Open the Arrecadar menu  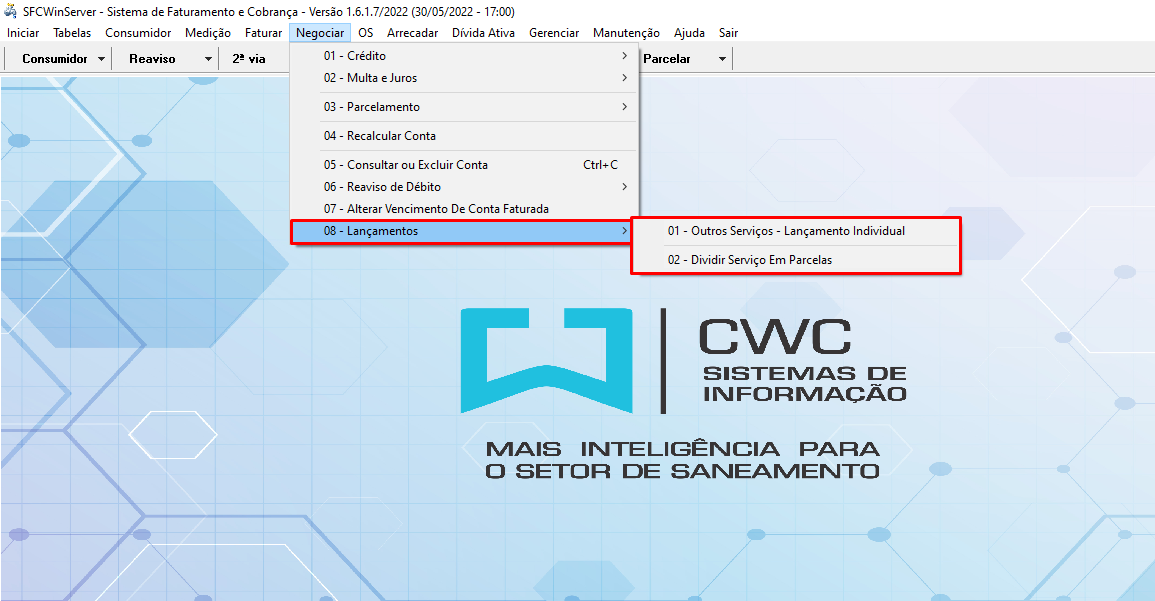click(412, 32)
